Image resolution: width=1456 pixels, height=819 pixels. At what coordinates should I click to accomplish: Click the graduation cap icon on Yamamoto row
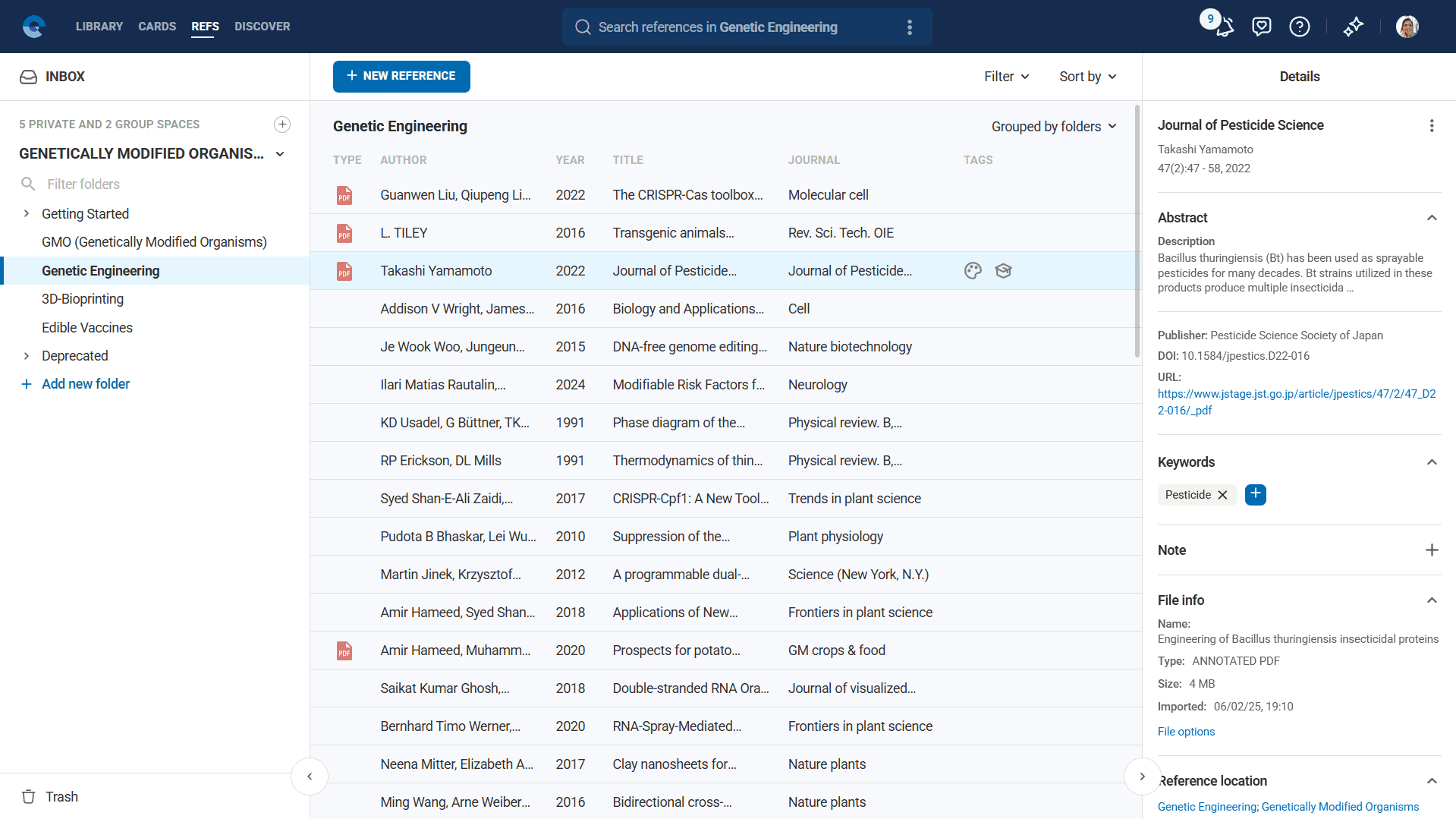[1003, 271]
